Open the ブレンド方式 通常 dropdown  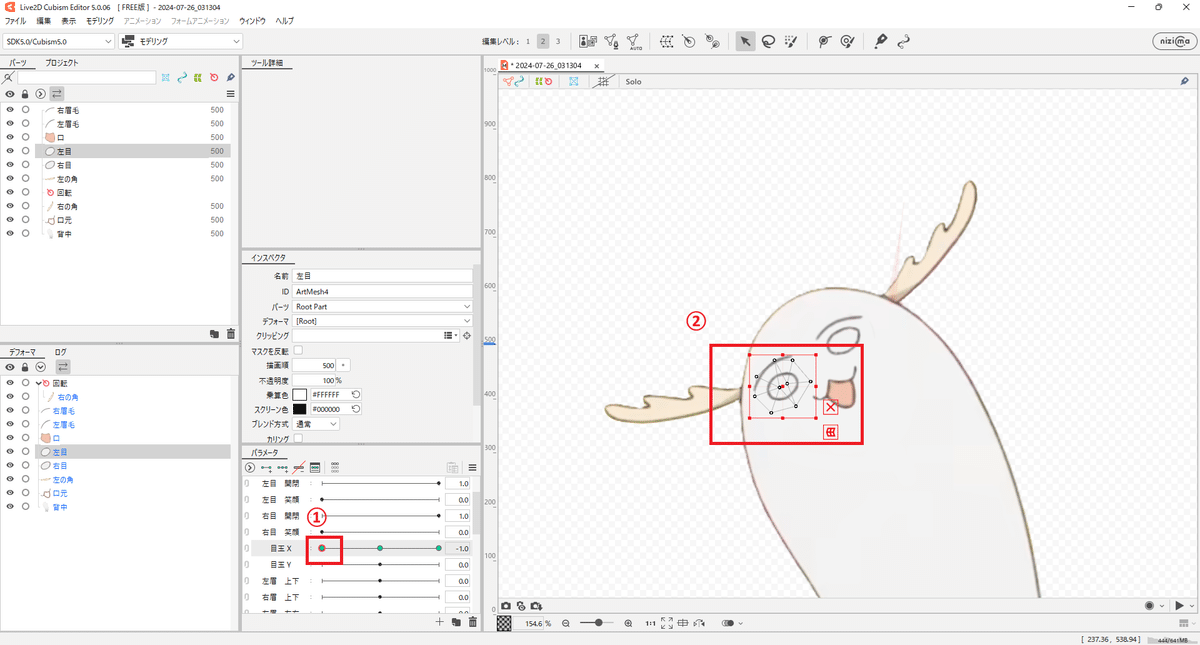point(316,424)
